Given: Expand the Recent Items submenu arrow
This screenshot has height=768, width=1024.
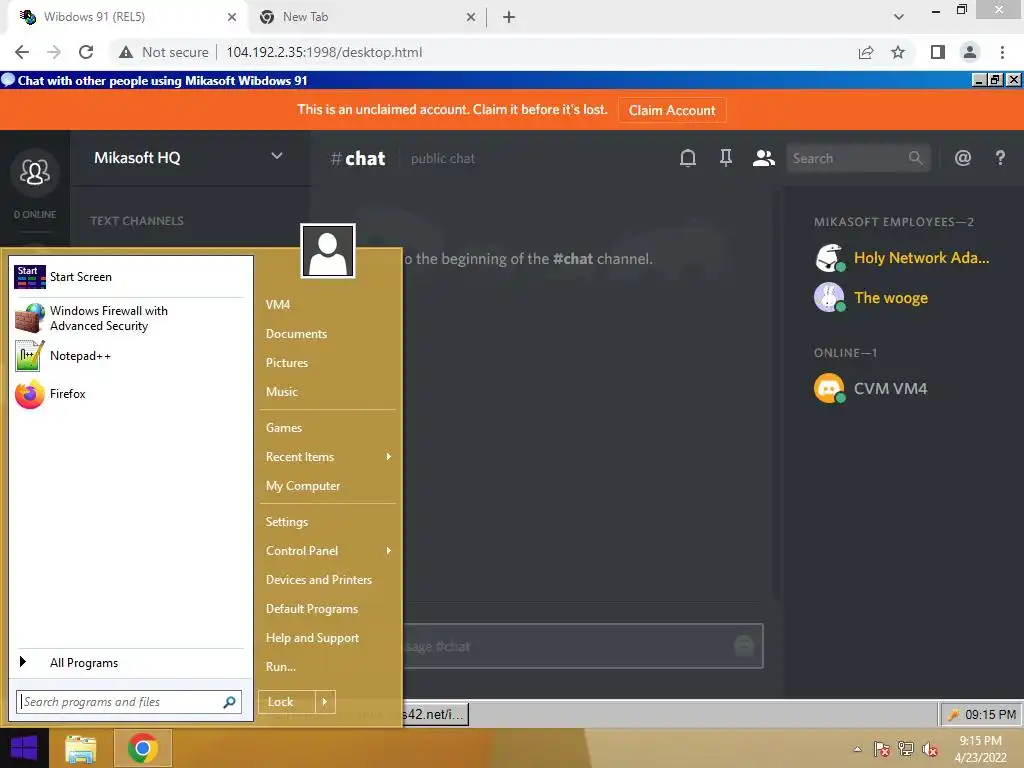Looking at the screenshot, I should coord(389,456).
